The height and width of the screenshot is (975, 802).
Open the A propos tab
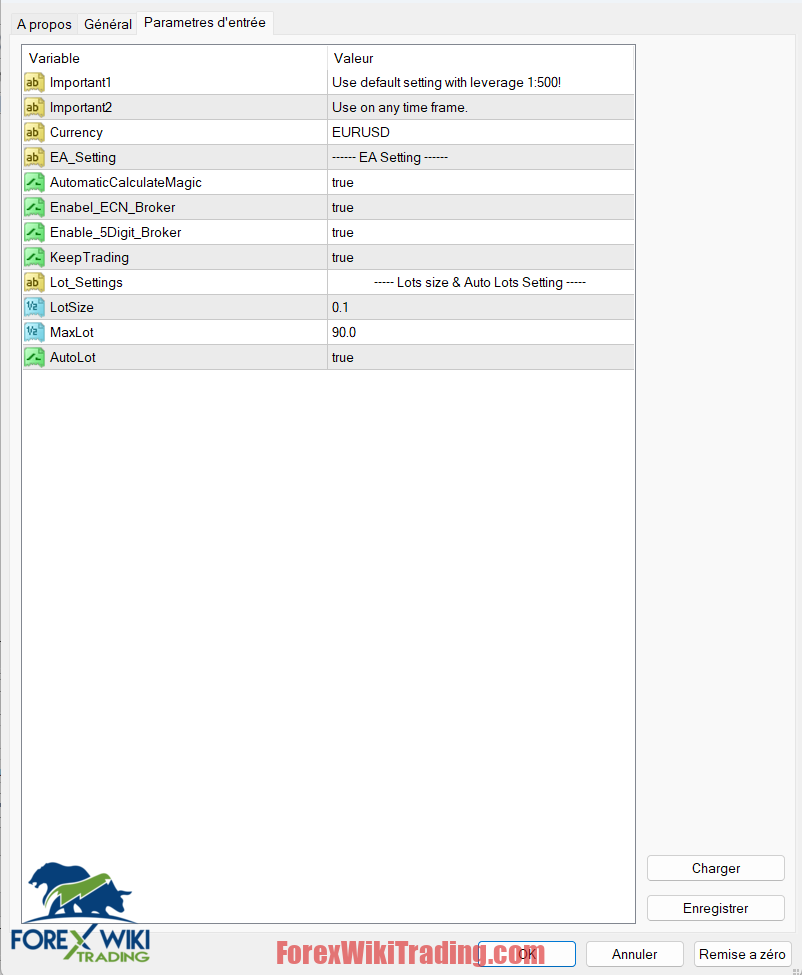coord(44,24)
